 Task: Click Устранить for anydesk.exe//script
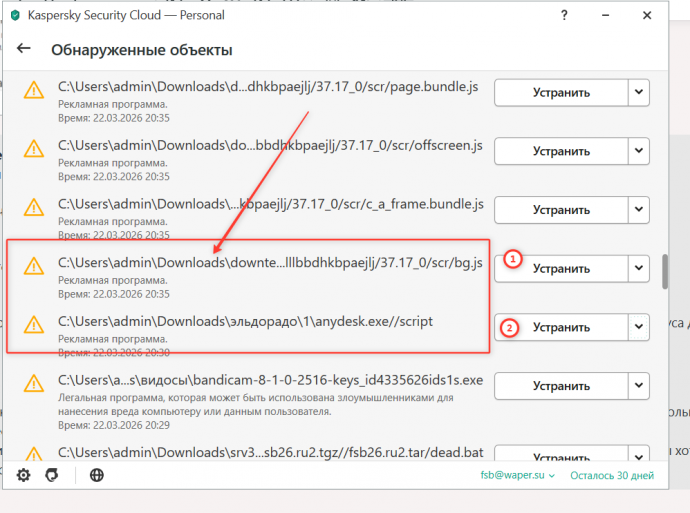pos(561,327)
